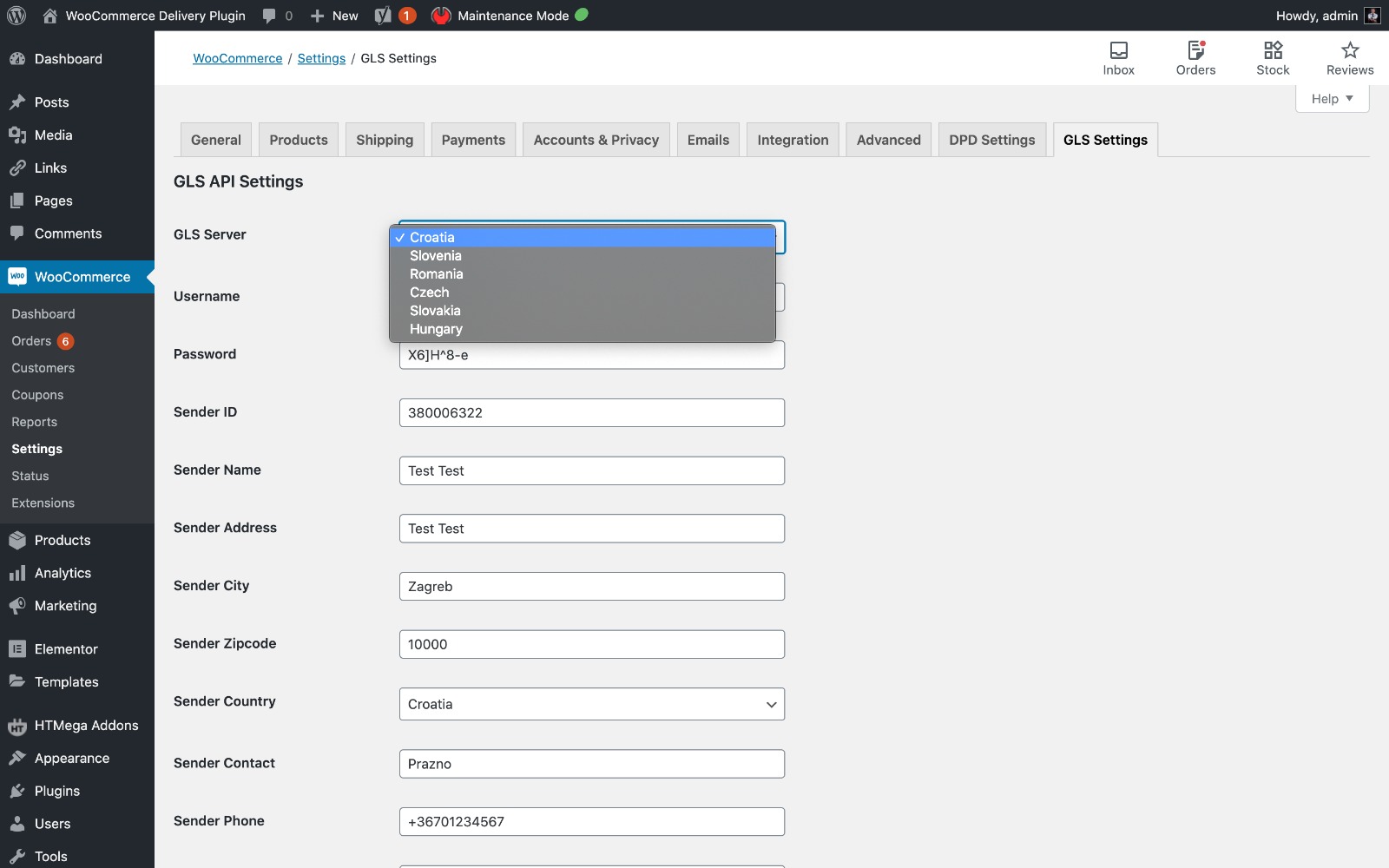Click the WooCommerce logo icon in sidebar
The width and height of the screenshot is (1389, 868).
click(17, 277)
